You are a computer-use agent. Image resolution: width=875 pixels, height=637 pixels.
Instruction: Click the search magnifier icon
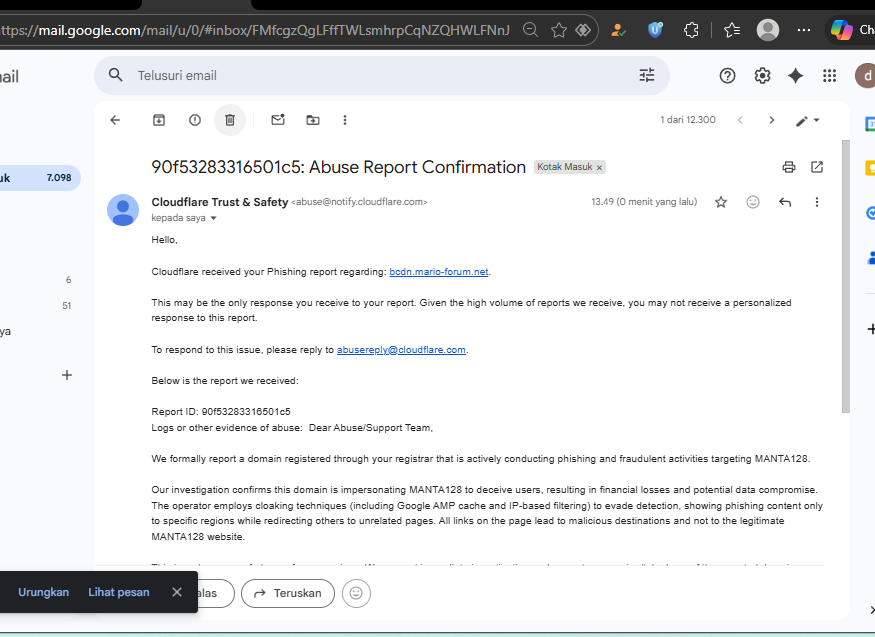[x=116, y=75]
